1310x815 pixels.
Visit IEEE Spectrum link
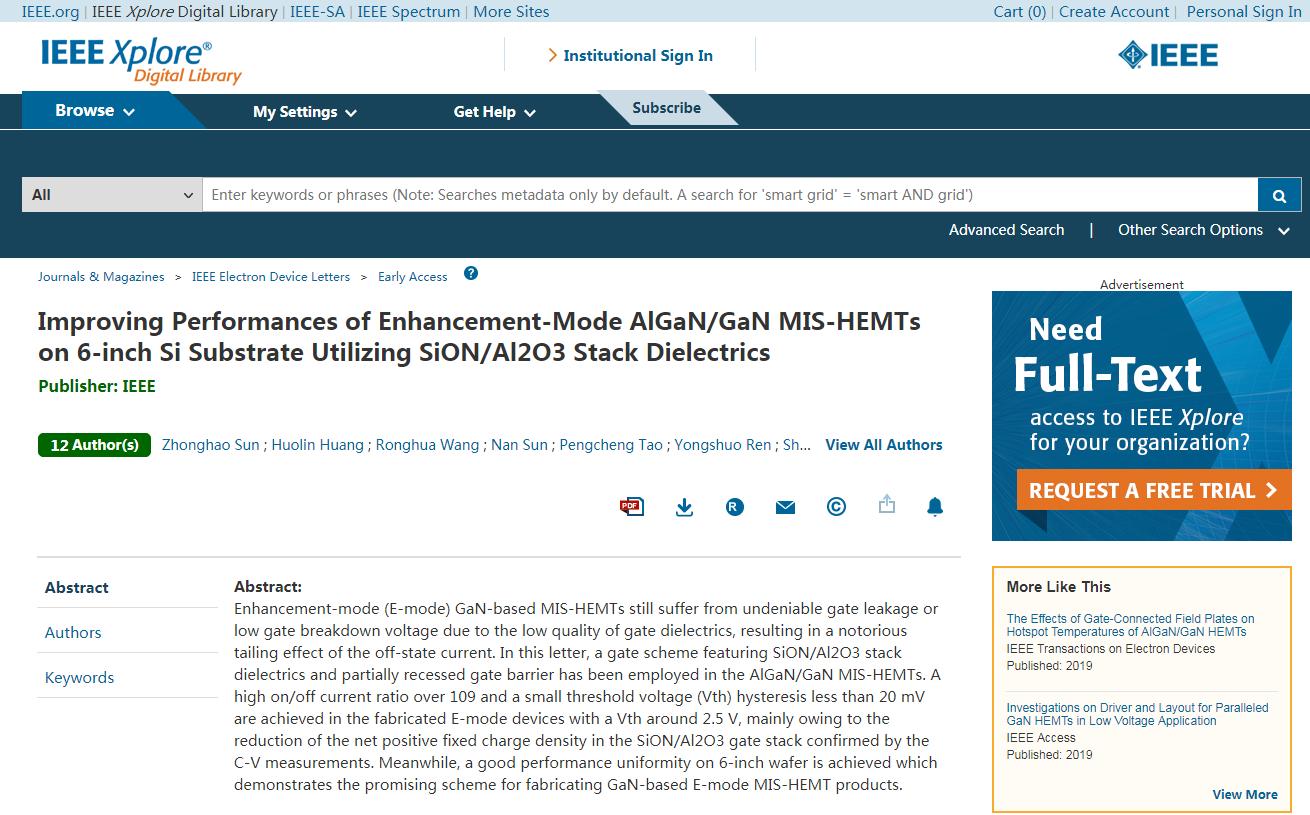(409, 12)
